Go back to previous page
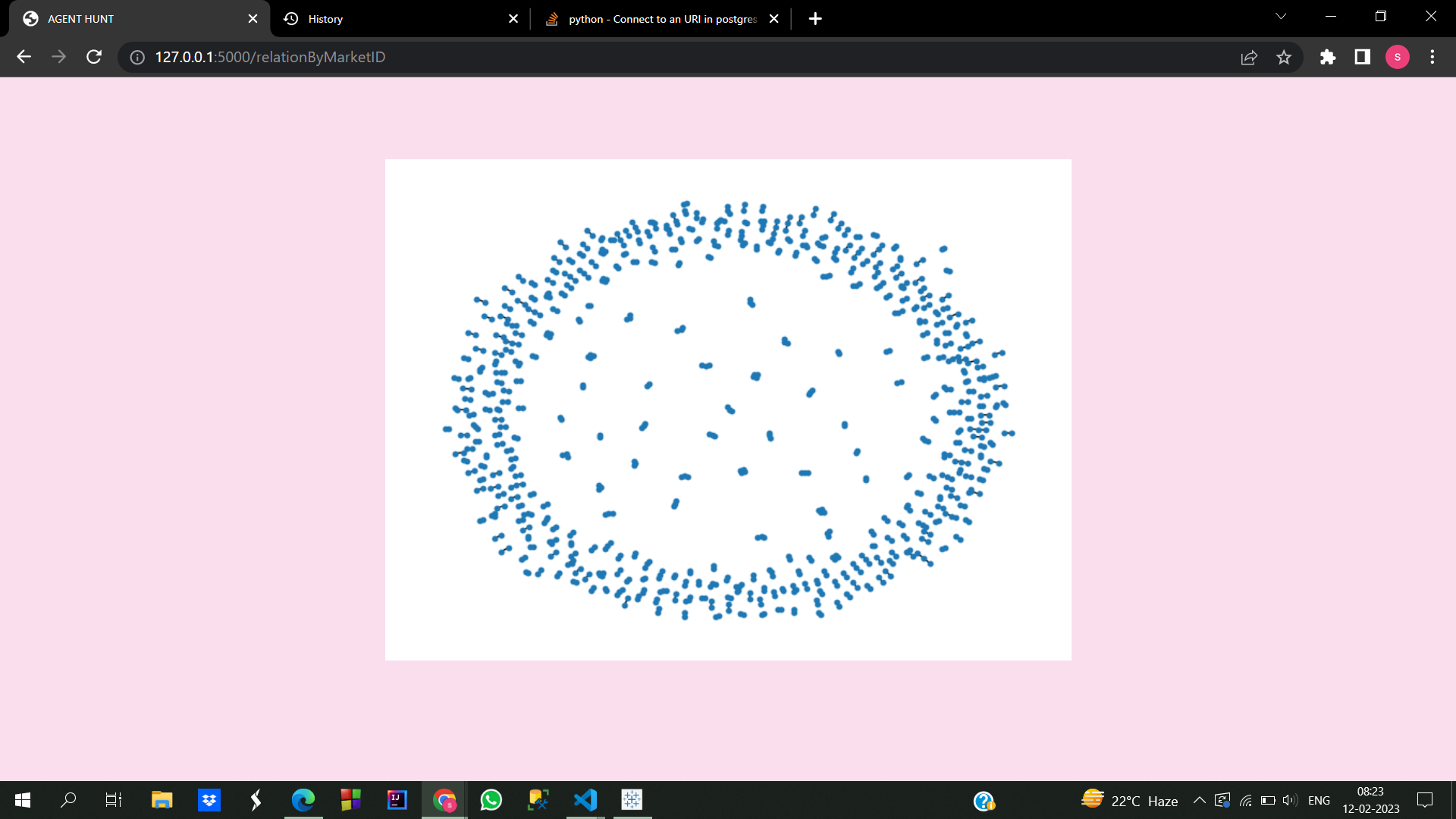Screen dimensions: 1456x819 (24, 57)
